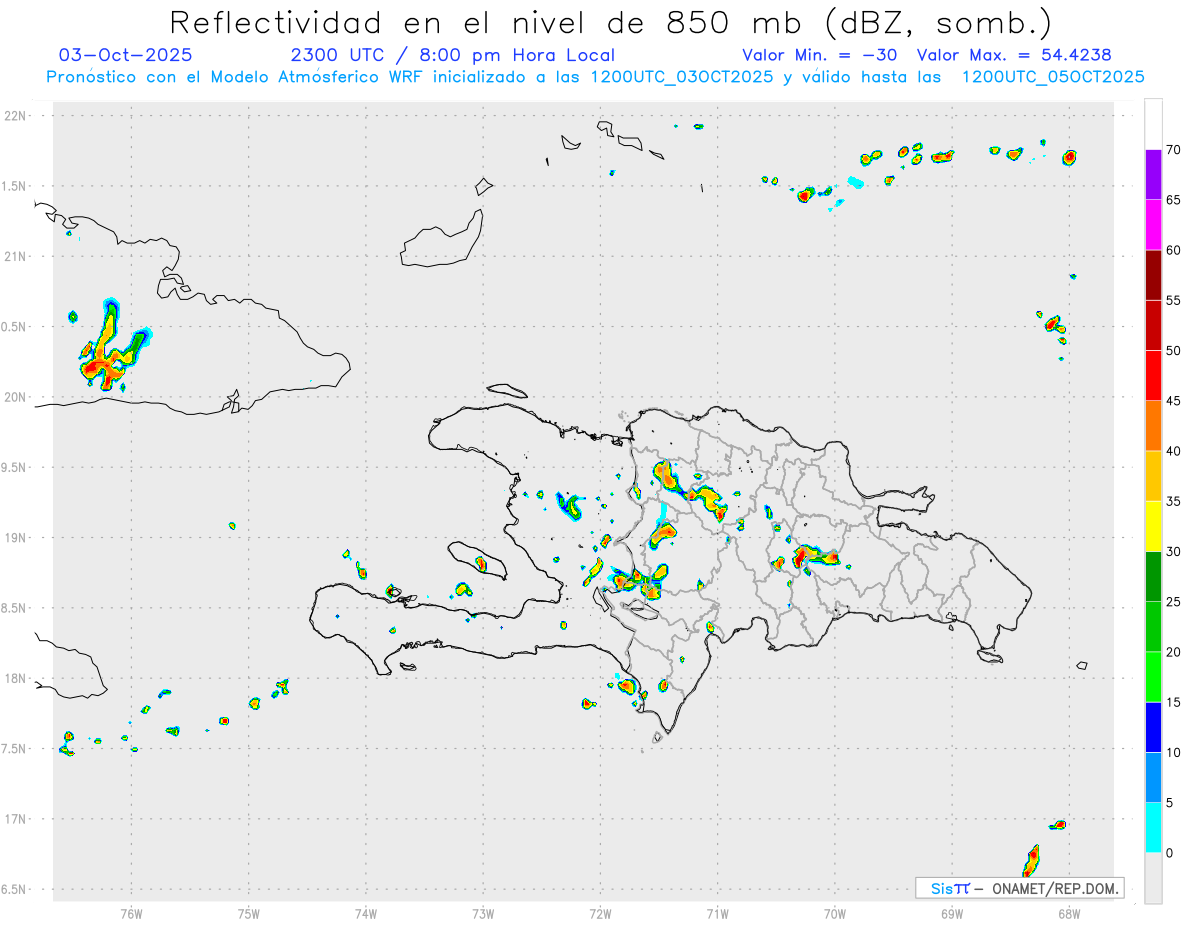Screen dimensions: 1200x927
Task: Select the colorbar scale value '50'
Action: coord(1174,351)
